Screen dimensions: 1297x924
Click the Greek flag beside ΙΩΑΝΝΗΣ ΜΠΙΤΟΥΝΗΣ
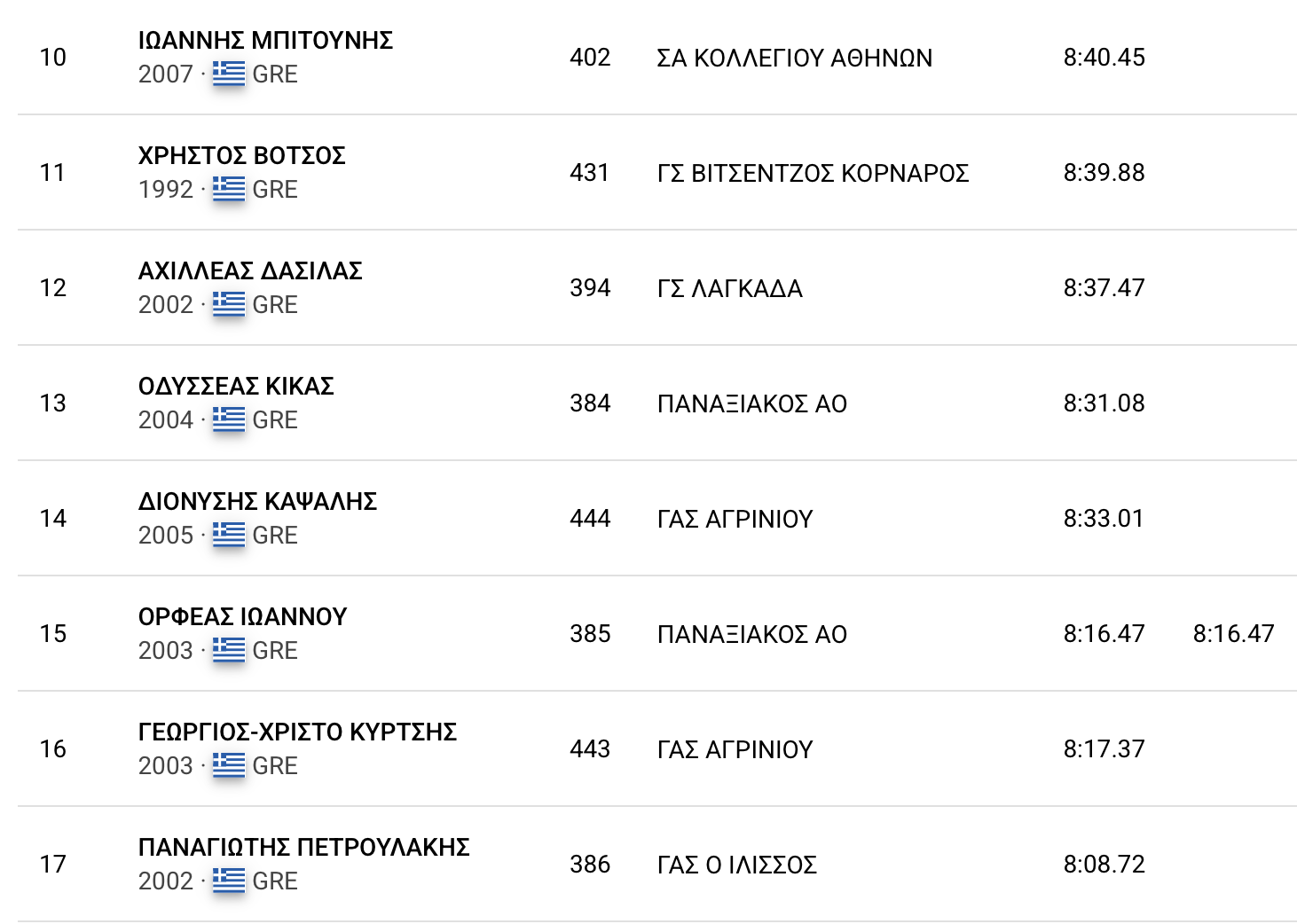[x=229, y=74]
